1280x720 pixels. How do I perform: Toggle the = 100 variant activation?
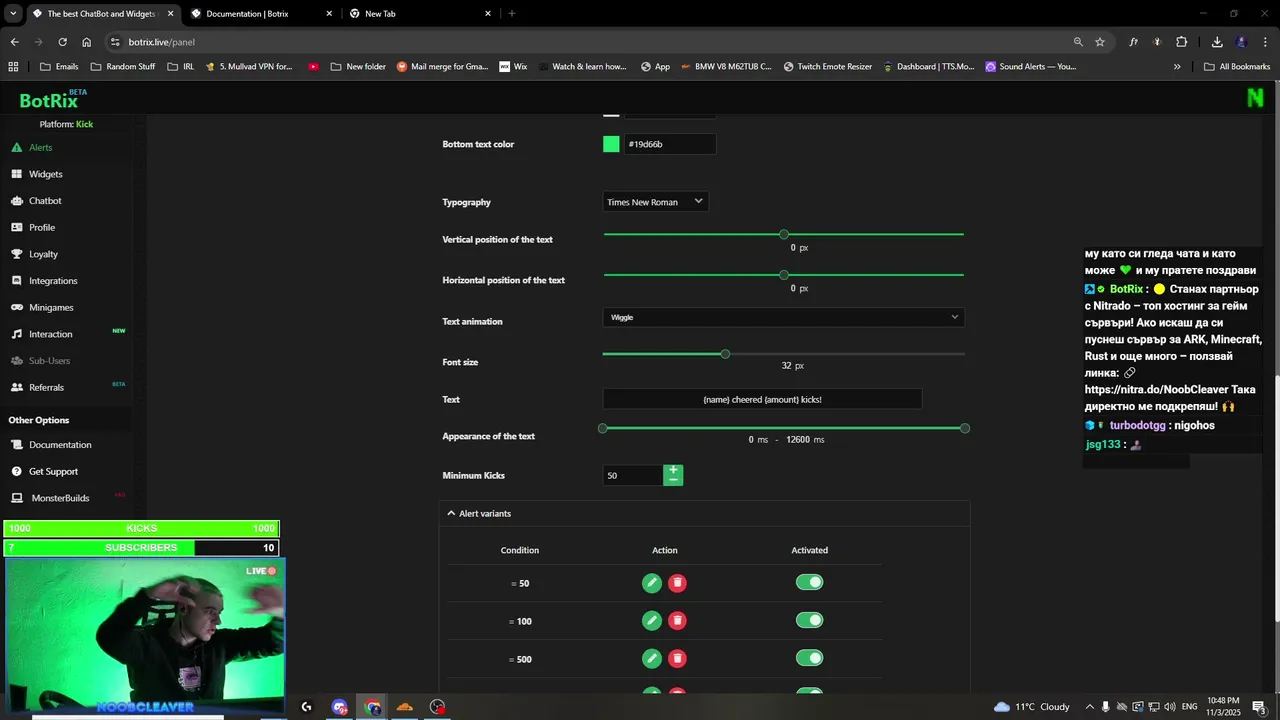(809, 620)
